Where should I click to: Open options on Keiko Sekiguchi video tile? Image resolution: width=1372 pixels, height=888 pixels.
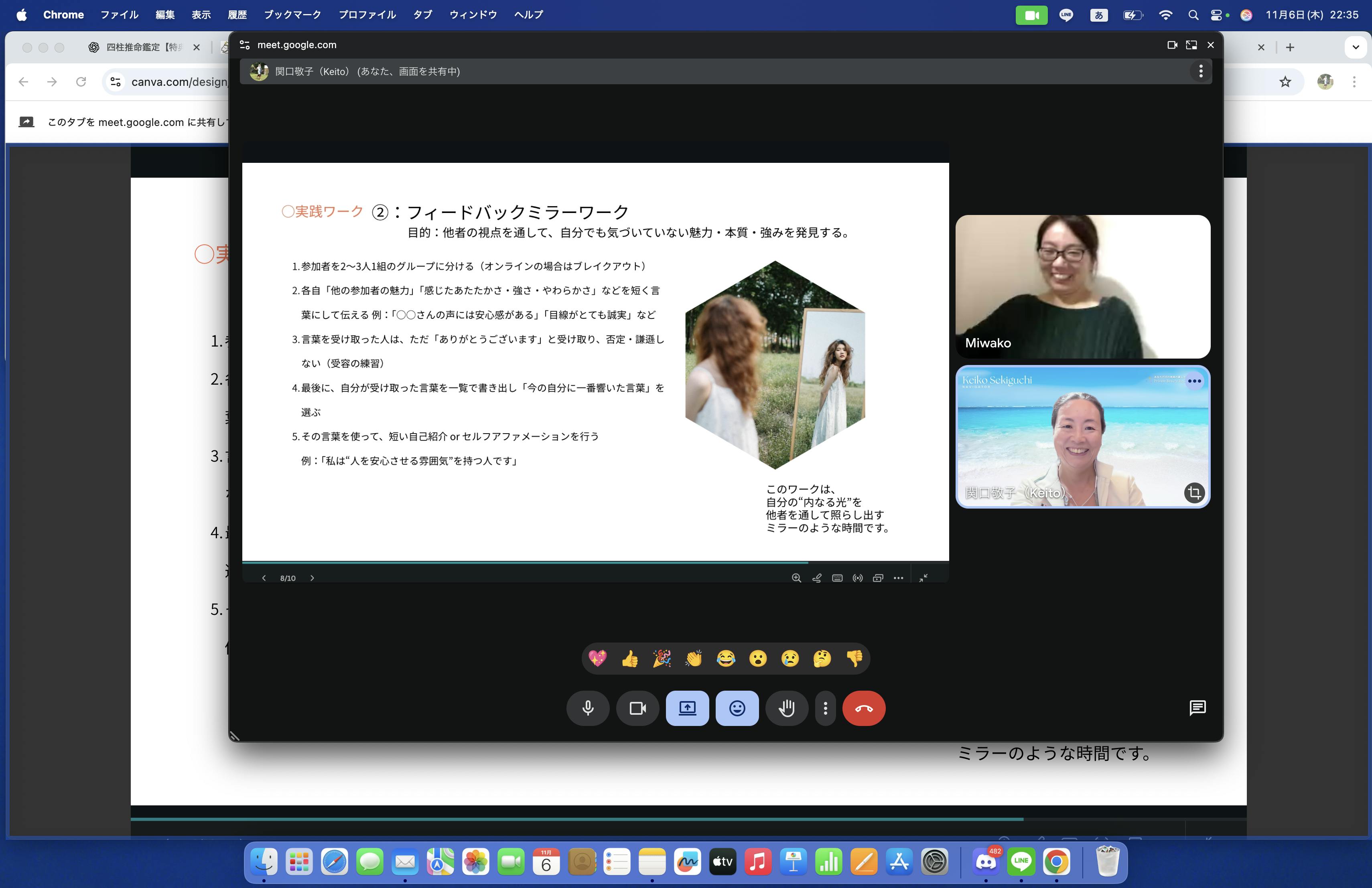[1194, 381]
